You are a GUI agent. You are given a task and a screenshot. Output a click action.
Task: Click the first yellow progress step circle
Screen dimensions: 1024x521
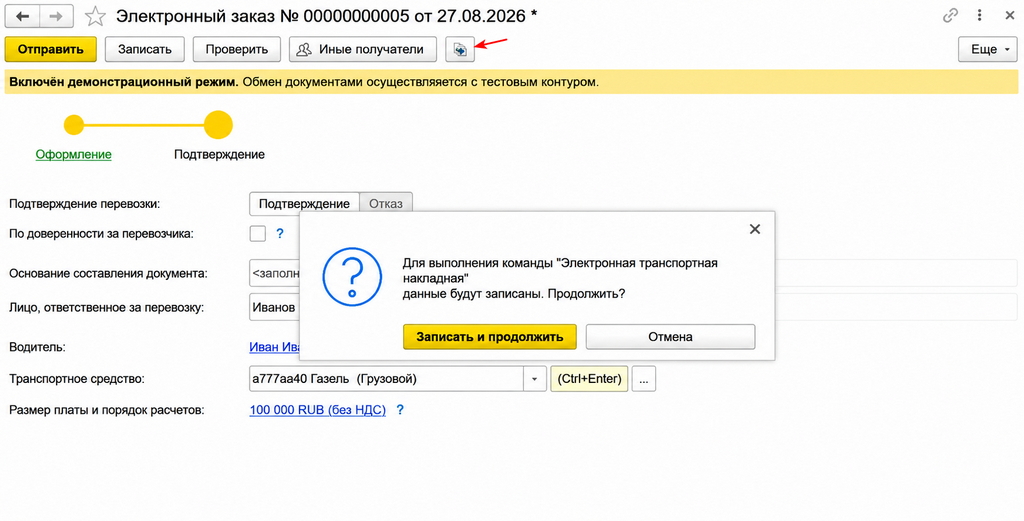coord(74,125)
